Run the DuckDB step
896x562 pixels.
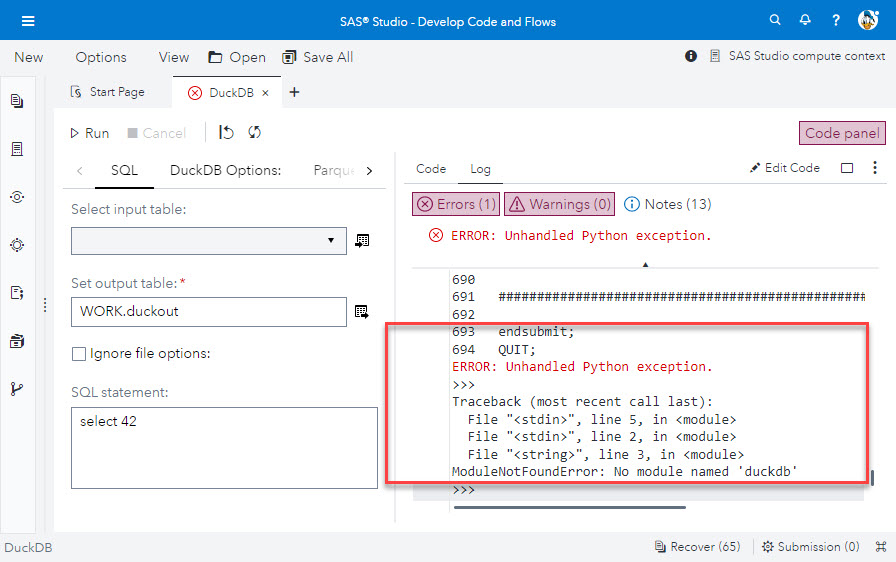coord(90,133)
